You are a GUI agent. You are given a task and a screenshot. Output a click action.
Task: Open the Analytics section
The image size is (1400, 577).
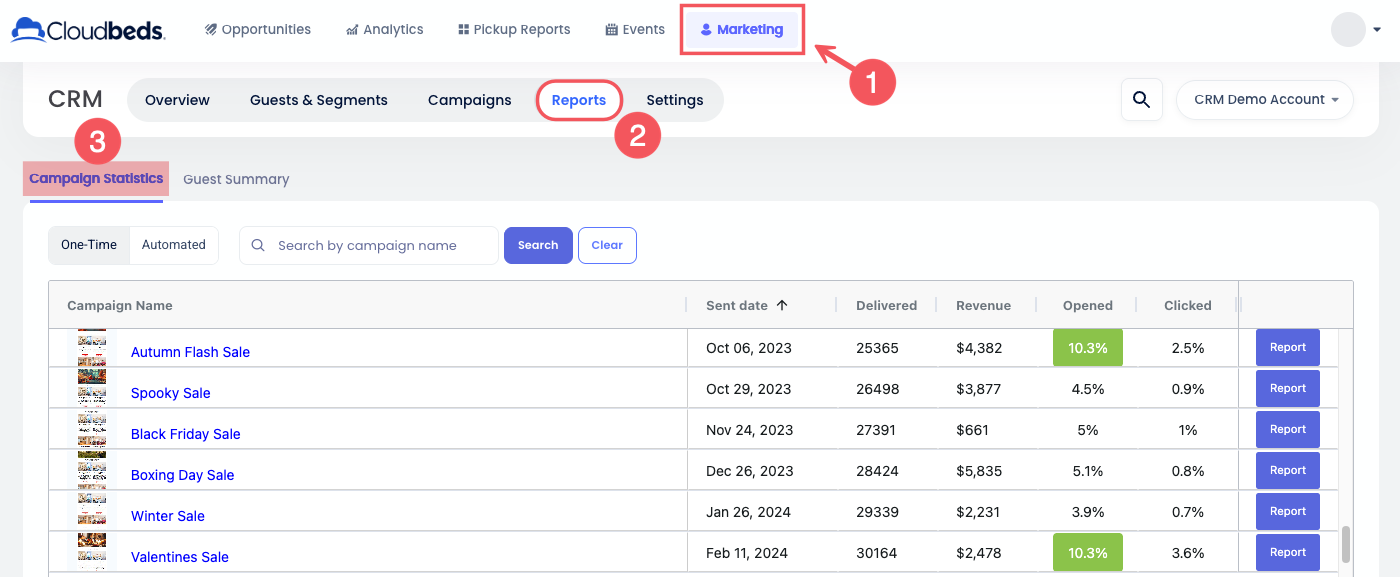pyautogui.click(x=385, y=30)
